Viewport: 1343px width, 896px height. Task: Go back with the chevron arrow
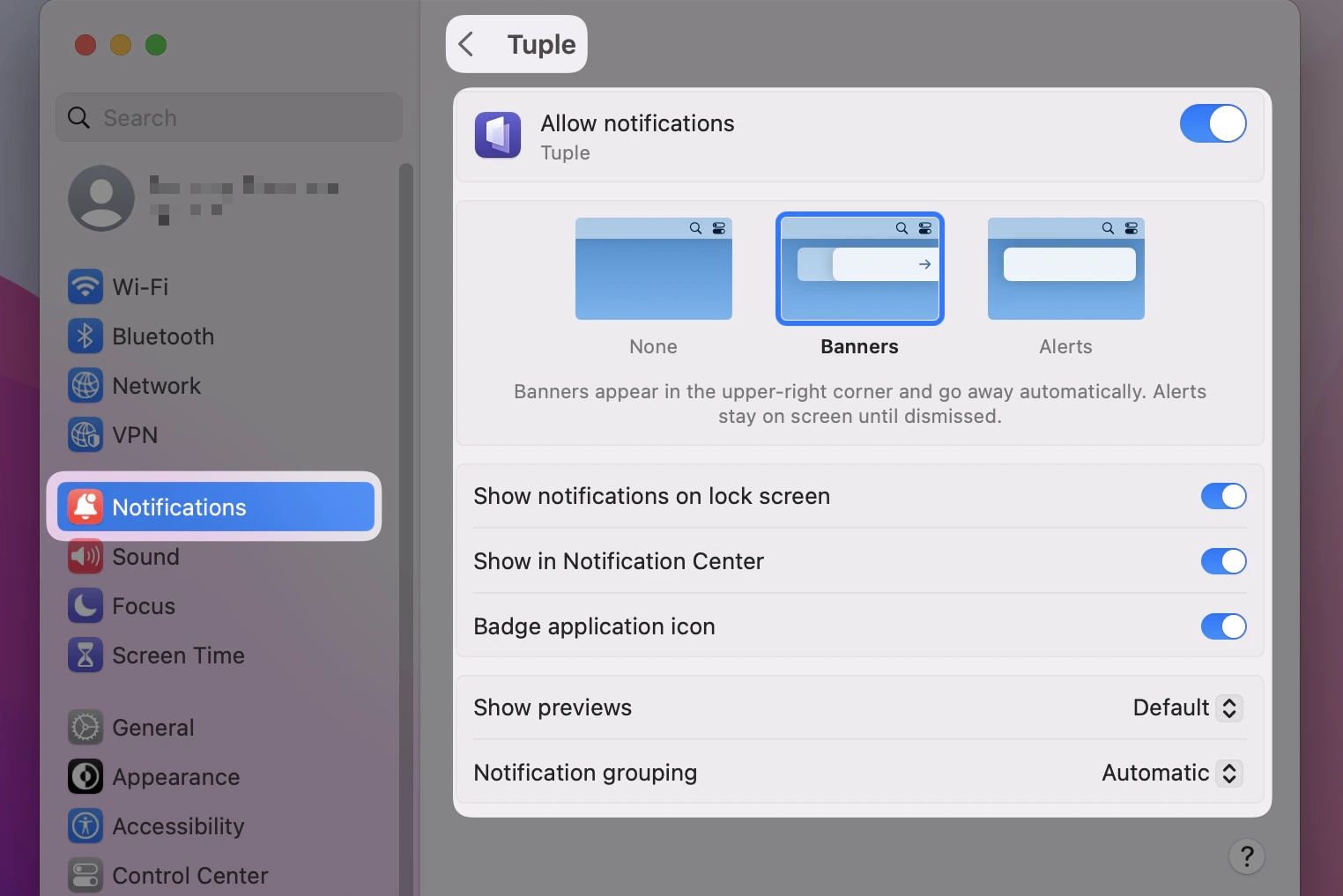point(466,44)
